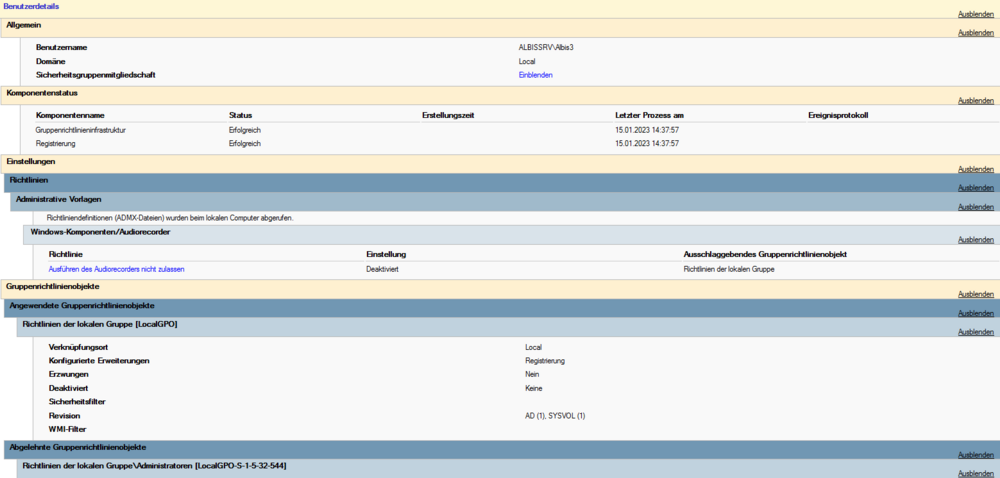Viewport: 1000px width, 478px height.
Task: Hide Abgelehnte Gruppenrichtlinienobjekte via Ausblenden
Action: pos(975,454)
